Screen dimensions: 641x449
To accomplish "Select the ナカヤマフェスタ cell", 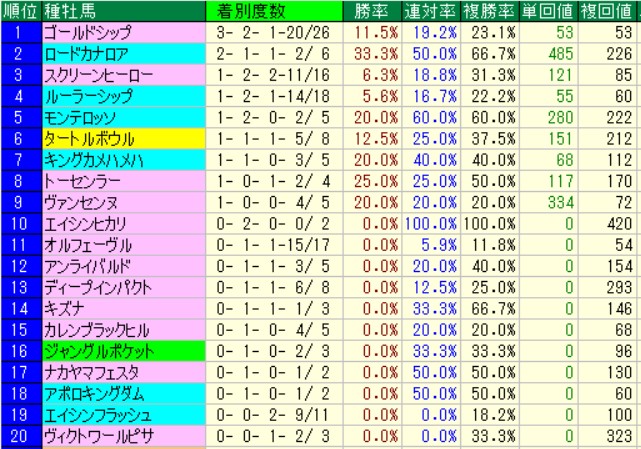I will pos(123,373).
